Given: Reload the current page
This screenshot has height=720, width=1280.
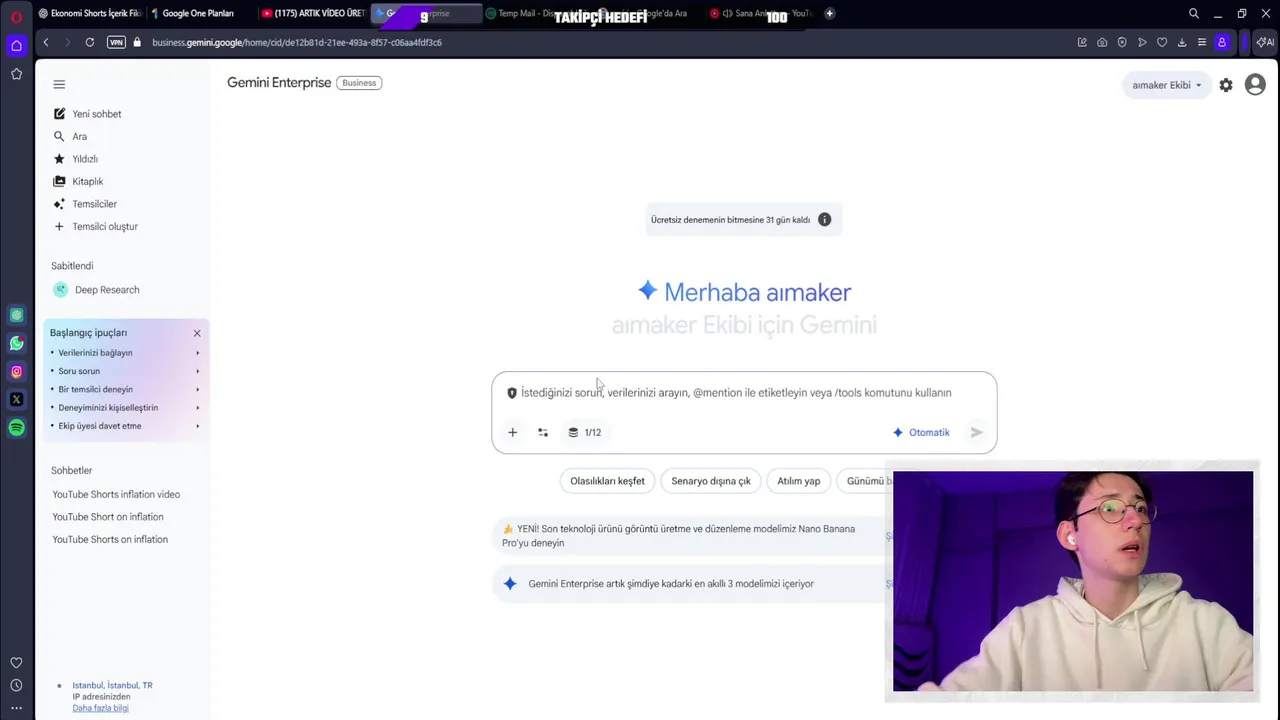Looking at the screenshot, I should pyautogui.click(x=90, y=42).
